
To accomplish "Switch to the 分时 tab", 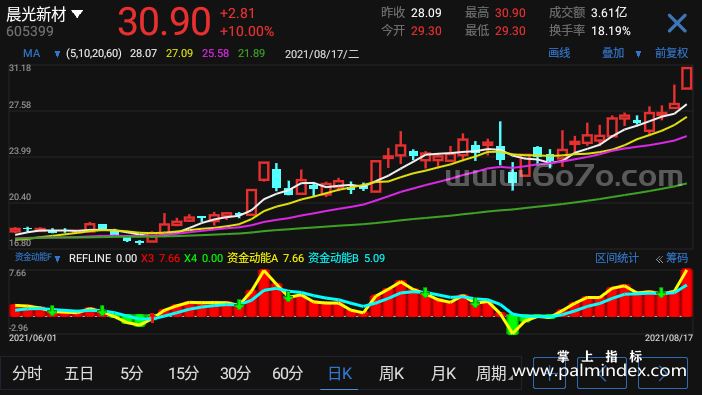I will tap(27, 373).
